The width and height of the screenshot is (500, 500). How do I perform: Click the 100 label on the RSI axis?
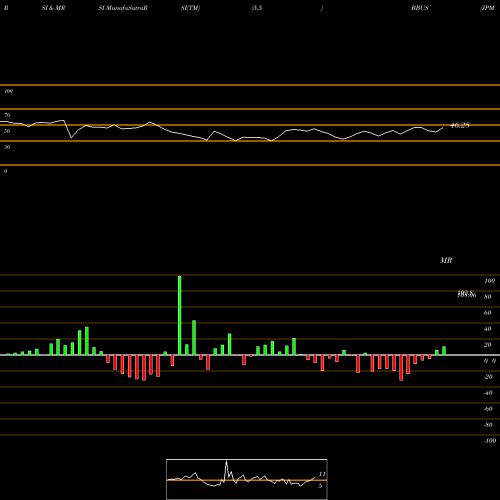click(x=8, y=91)
